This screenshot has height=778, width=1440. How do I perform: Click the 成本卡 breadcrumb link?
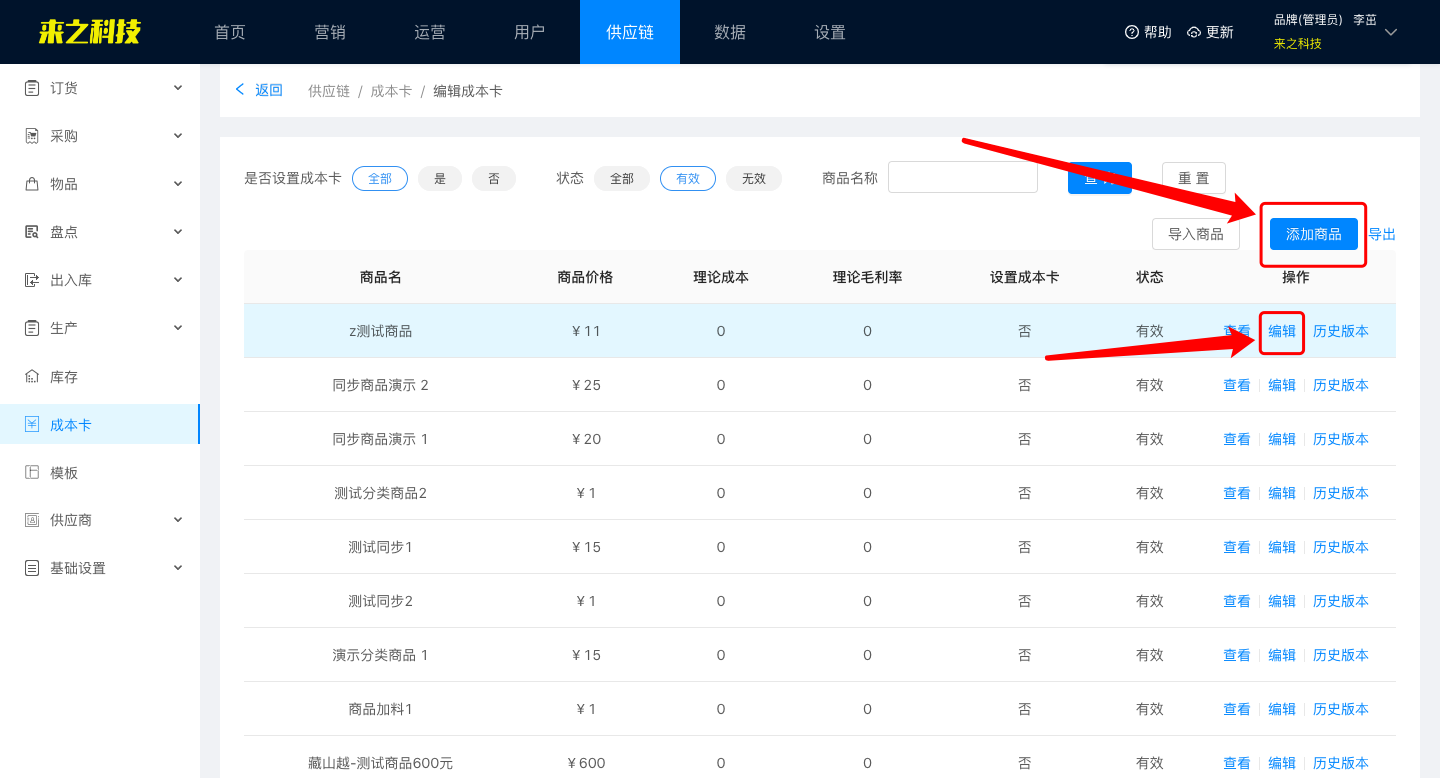391,91
